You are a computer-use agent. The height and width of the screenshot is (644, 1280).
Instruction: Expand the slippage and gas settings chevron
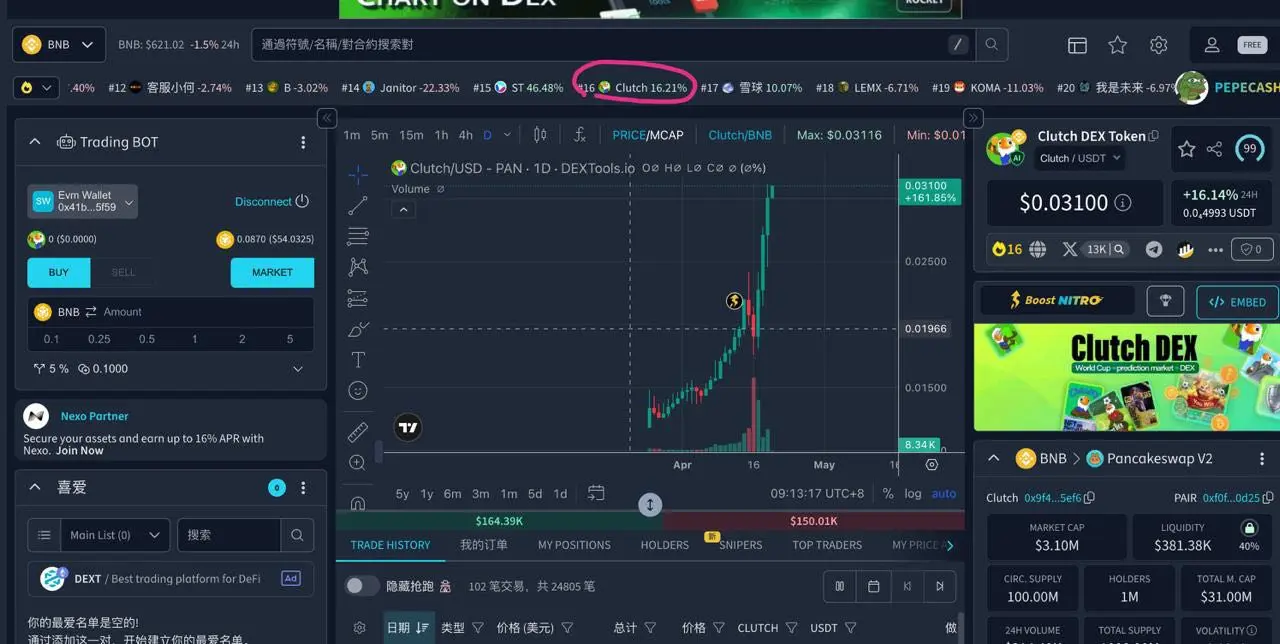[298, 369]
